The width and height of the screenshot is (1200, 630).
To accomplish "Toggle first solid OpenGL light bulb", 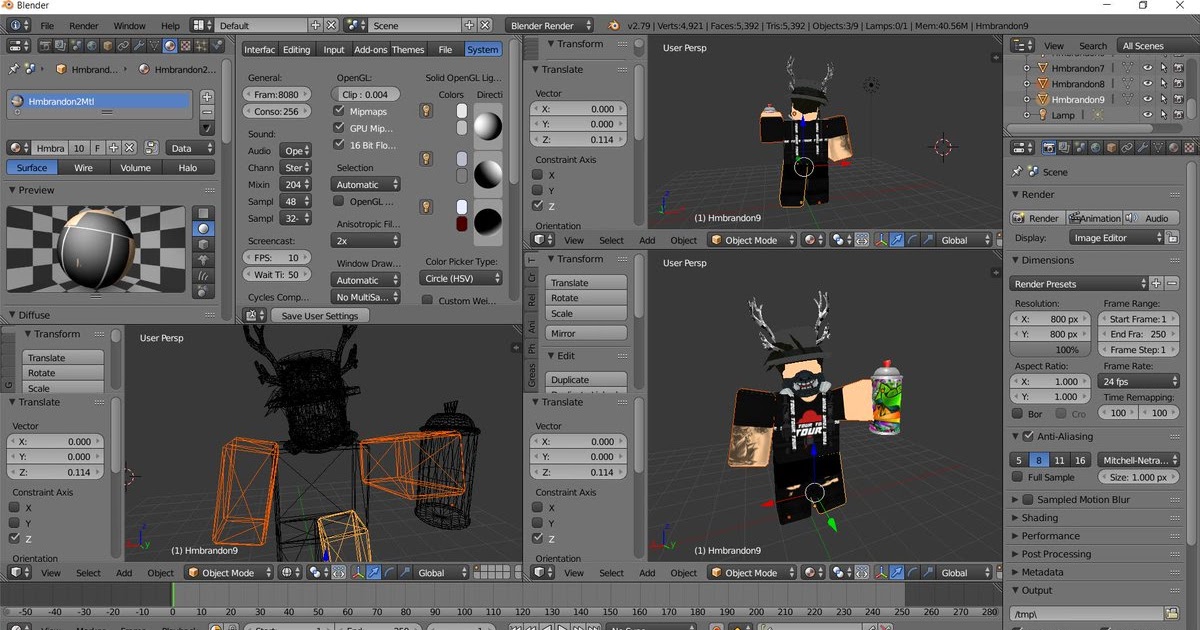I will (x=425, y=111).
